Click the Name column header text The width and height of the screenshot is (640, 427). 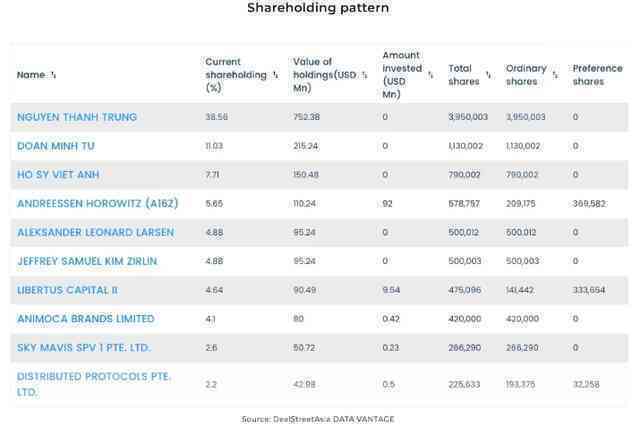[x=31, y=75]
